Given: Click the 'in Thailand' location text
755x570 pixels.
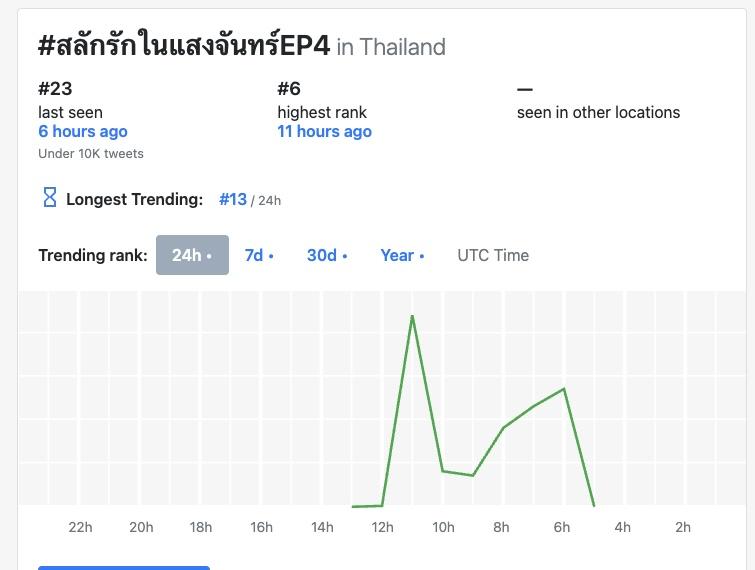Looking at the screenshot, I should (x=391, y=47).
